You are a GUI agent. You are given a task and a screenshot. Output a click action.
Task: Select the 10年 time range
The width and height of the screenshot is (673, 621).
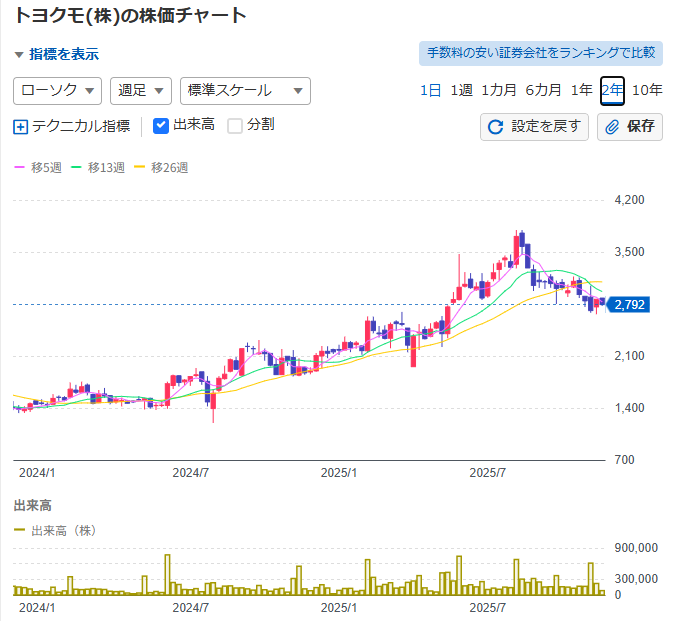[x=648, y=90]
